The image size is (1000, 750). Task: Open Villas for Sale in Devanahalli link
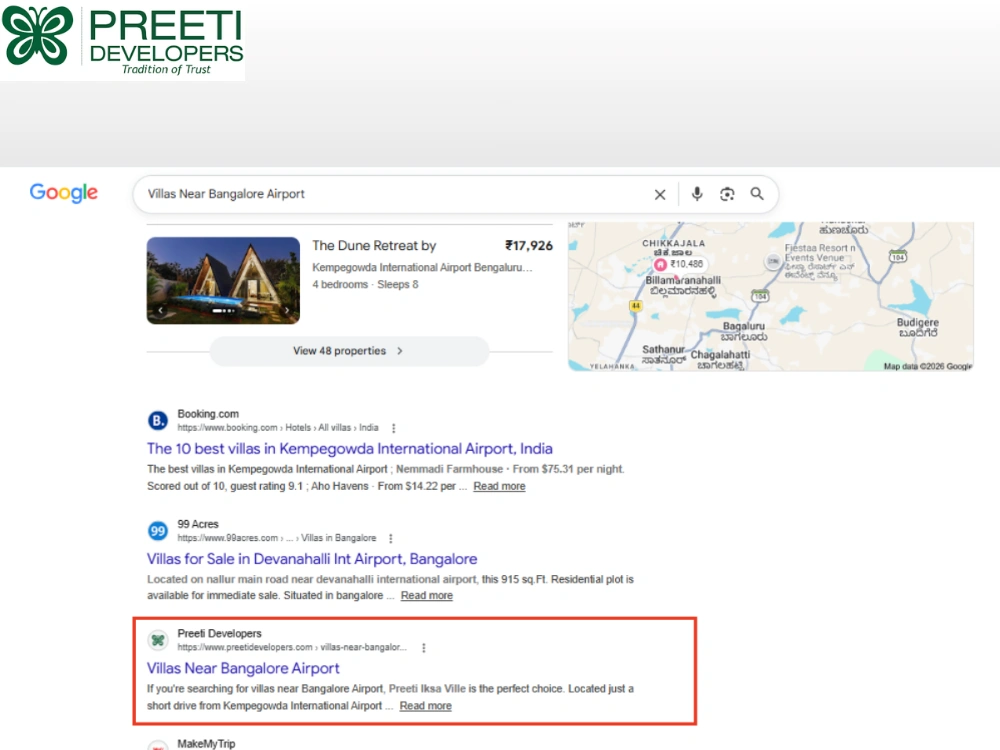coord(312,559)
